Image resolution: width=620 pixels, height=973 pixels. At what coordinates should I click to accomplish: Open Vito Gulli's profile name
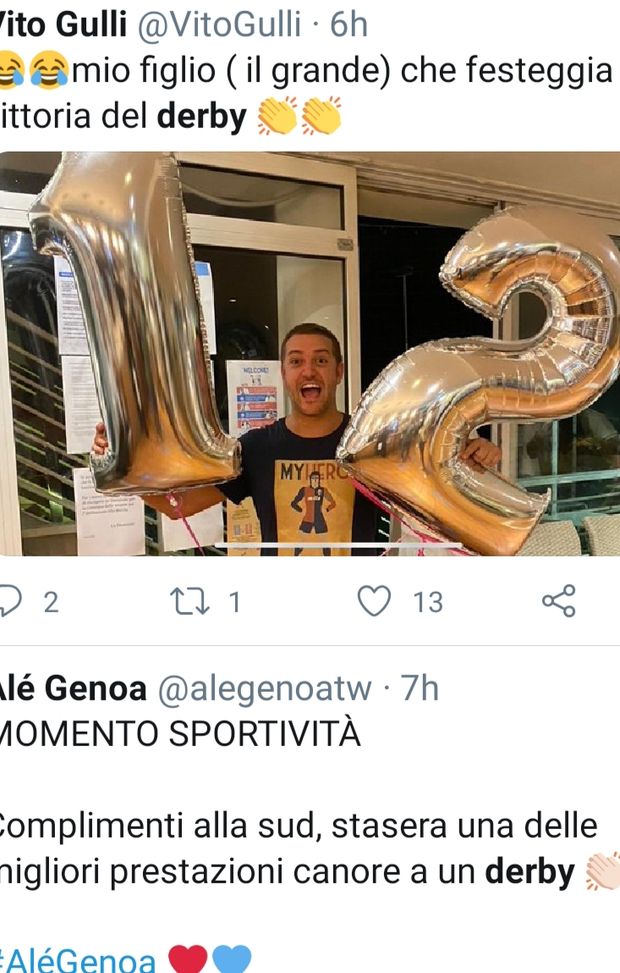63,24
